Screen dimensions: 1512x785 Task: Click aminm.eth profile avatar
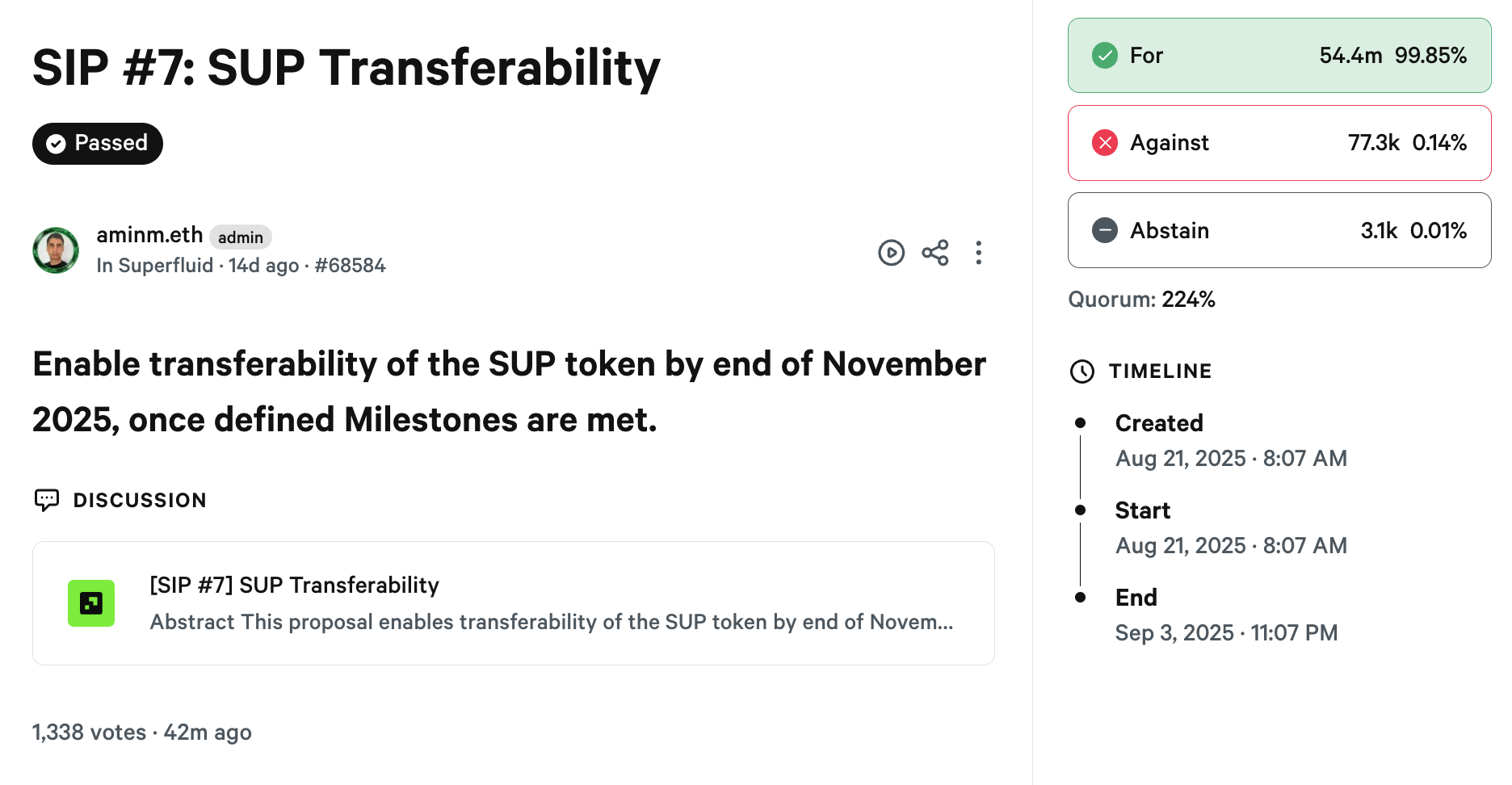pos(56,250)
